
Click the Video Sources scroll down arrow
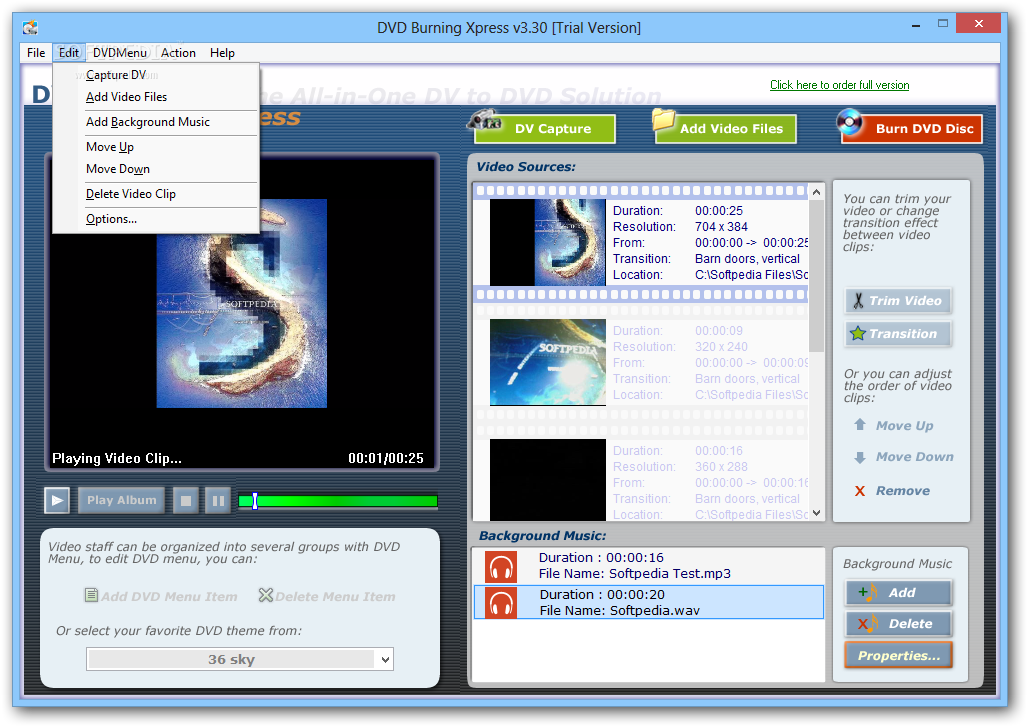click(x=816, y=513)
